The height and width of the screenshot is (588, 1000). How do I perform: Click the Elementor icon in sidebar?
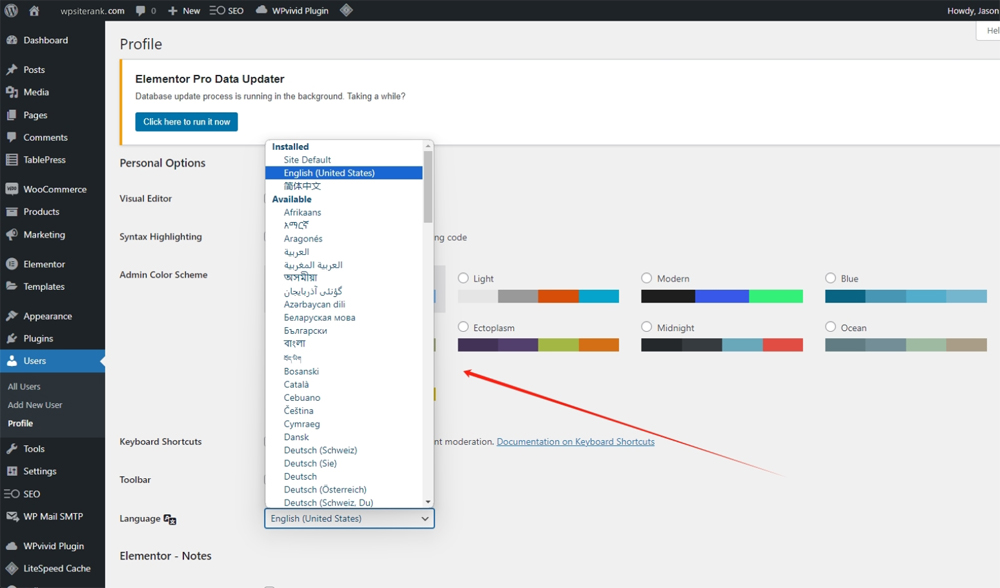[11, 264]
